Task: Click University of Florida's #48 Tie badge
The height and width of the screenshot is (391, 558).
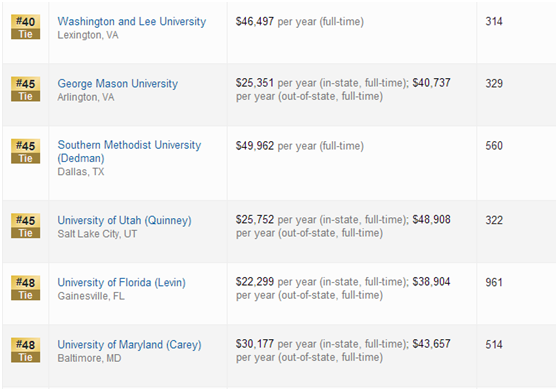Action: click(26, 288)
